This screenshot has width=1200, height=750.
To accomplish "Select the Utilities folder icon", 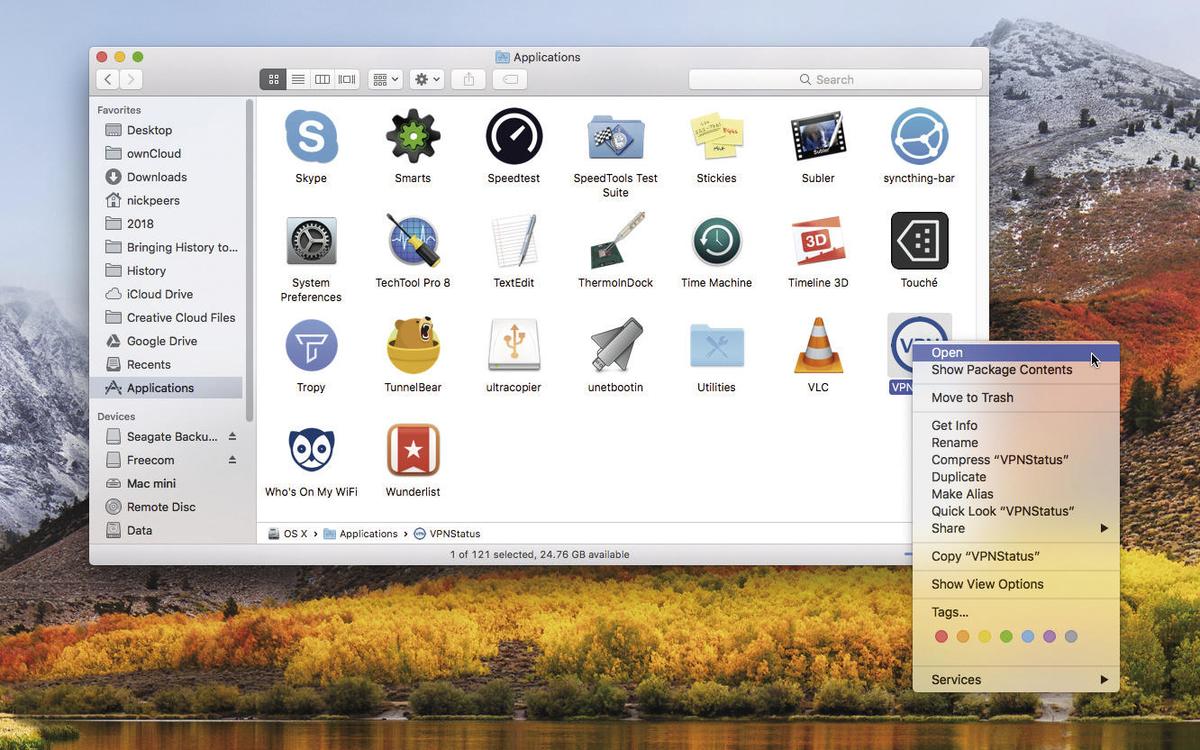I will tap(717, 346).
